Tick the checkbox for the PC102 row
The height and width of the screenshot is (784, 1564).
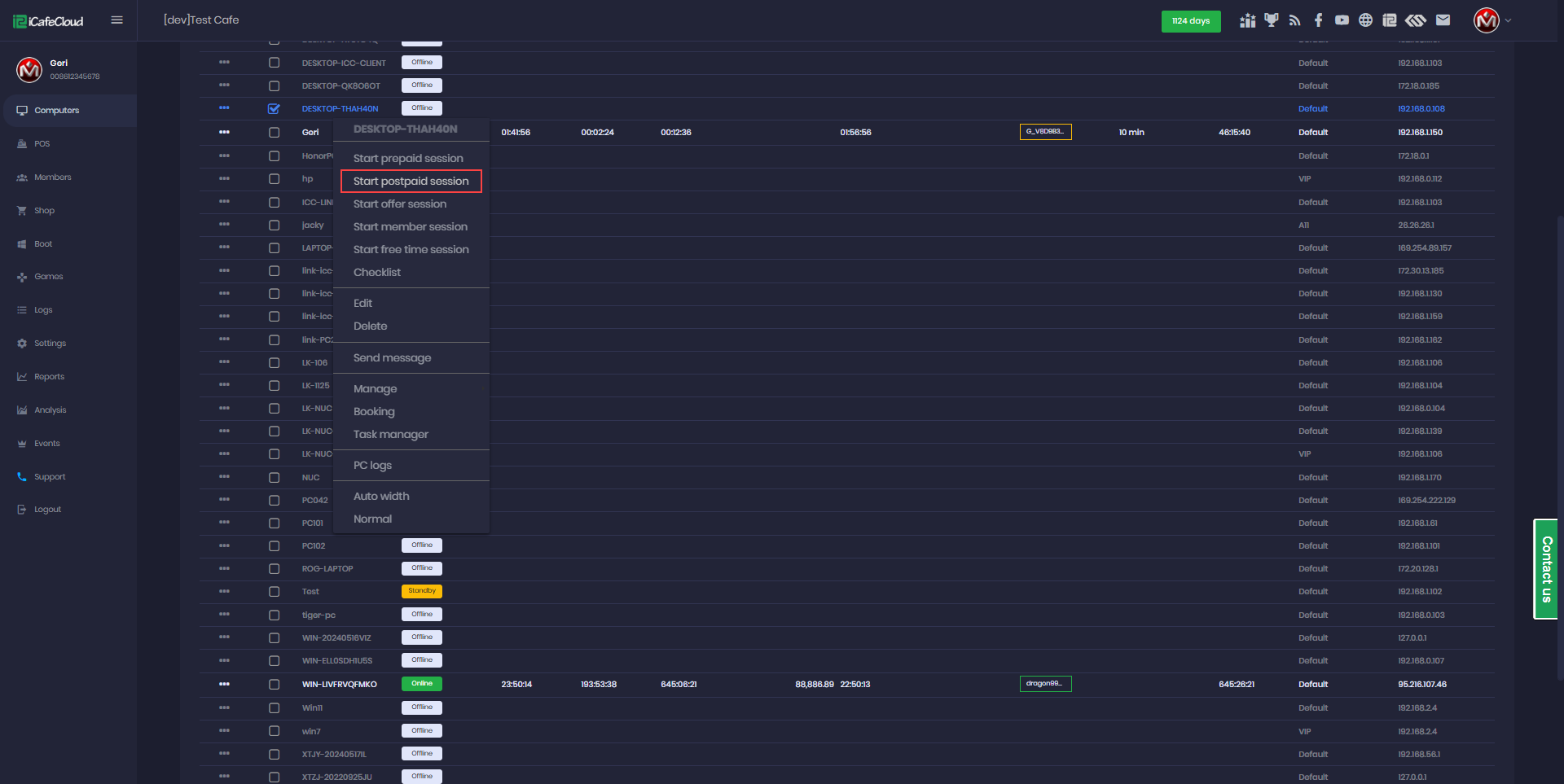point(274,546)
